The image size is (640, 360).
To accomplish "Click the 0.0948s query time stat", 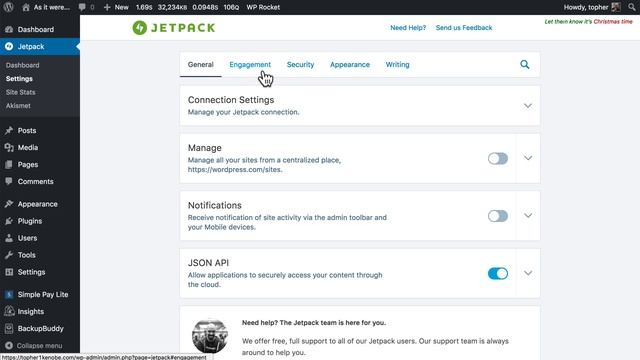I will [x=205, y=7].
